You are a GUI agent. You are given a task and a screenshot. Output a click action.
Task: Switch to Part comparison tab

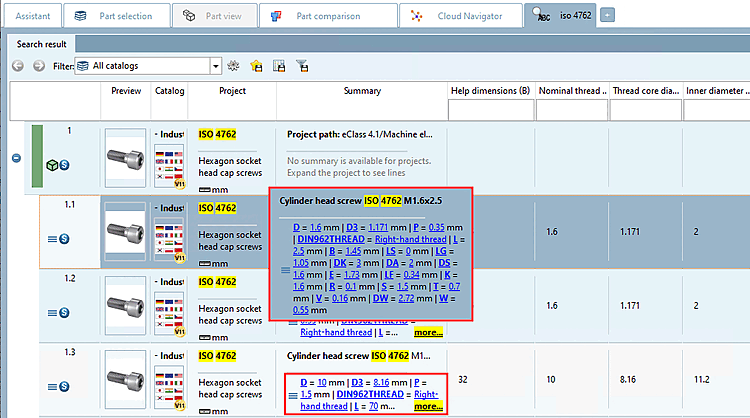click(x=328, y=16)
